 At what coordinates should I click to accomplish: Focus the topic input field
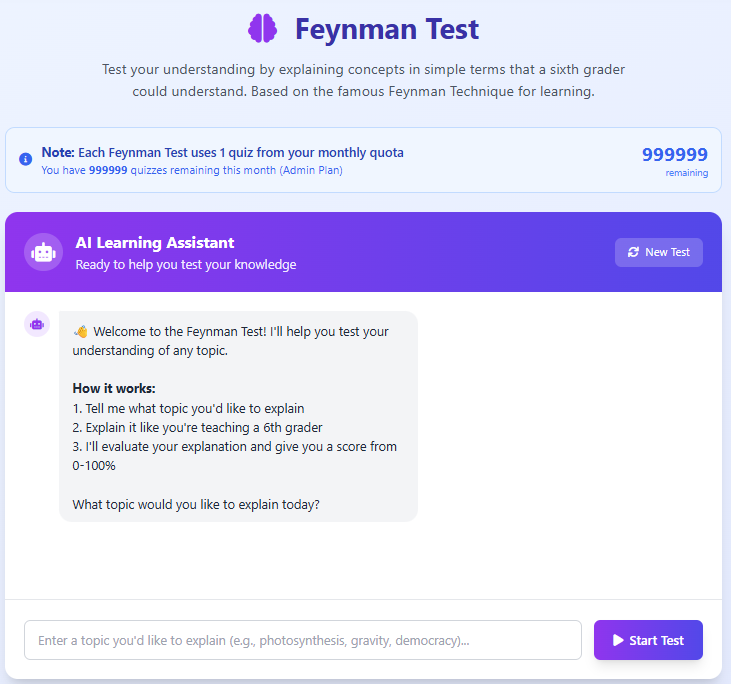303,640
